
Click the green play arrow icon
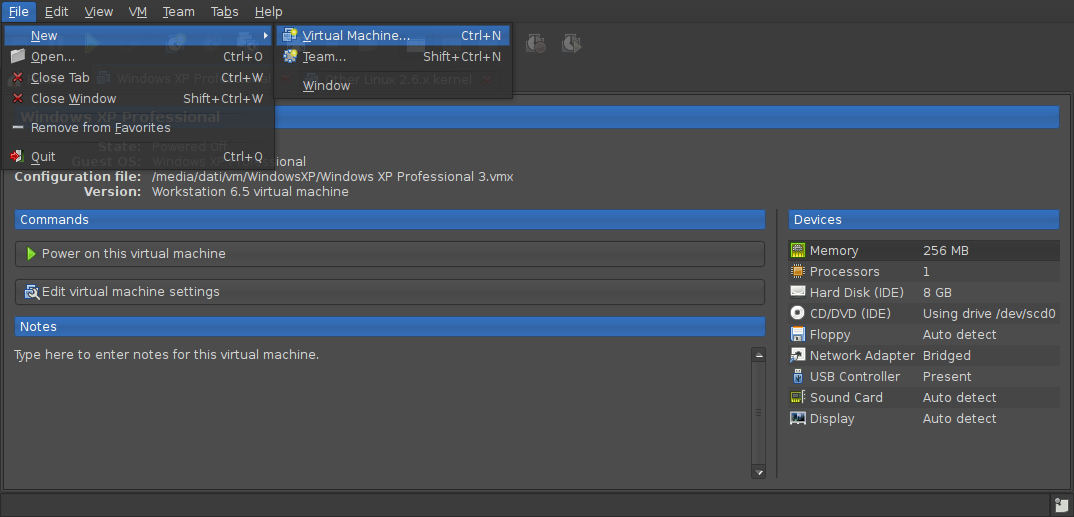[31, 254]
